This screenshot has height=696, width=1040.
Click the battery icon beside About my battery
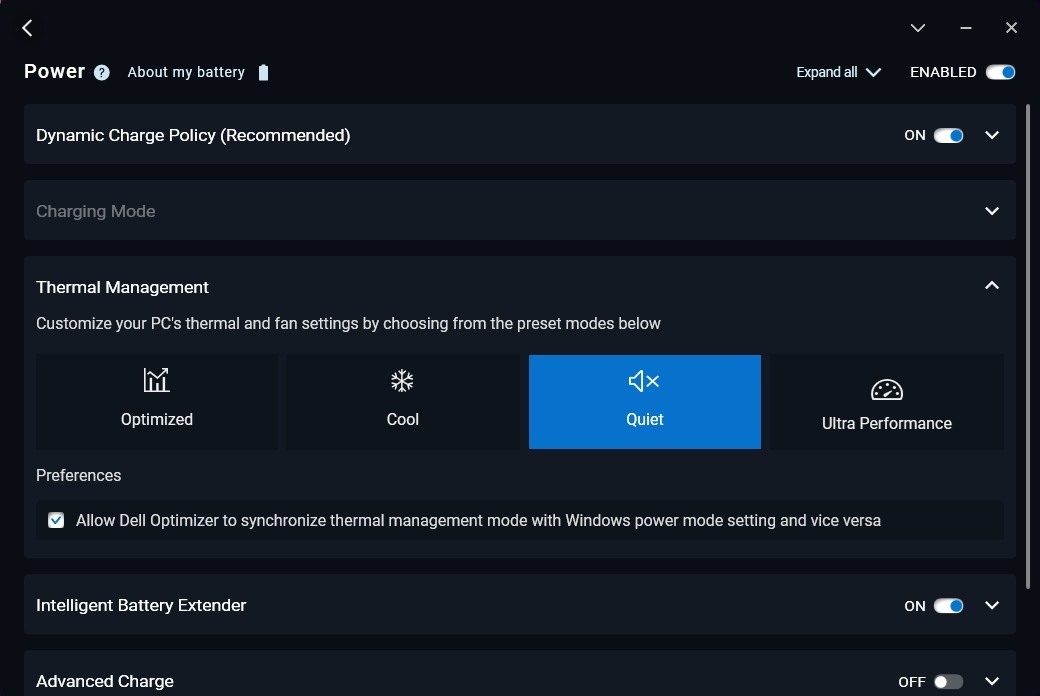(x=263, y=72)
